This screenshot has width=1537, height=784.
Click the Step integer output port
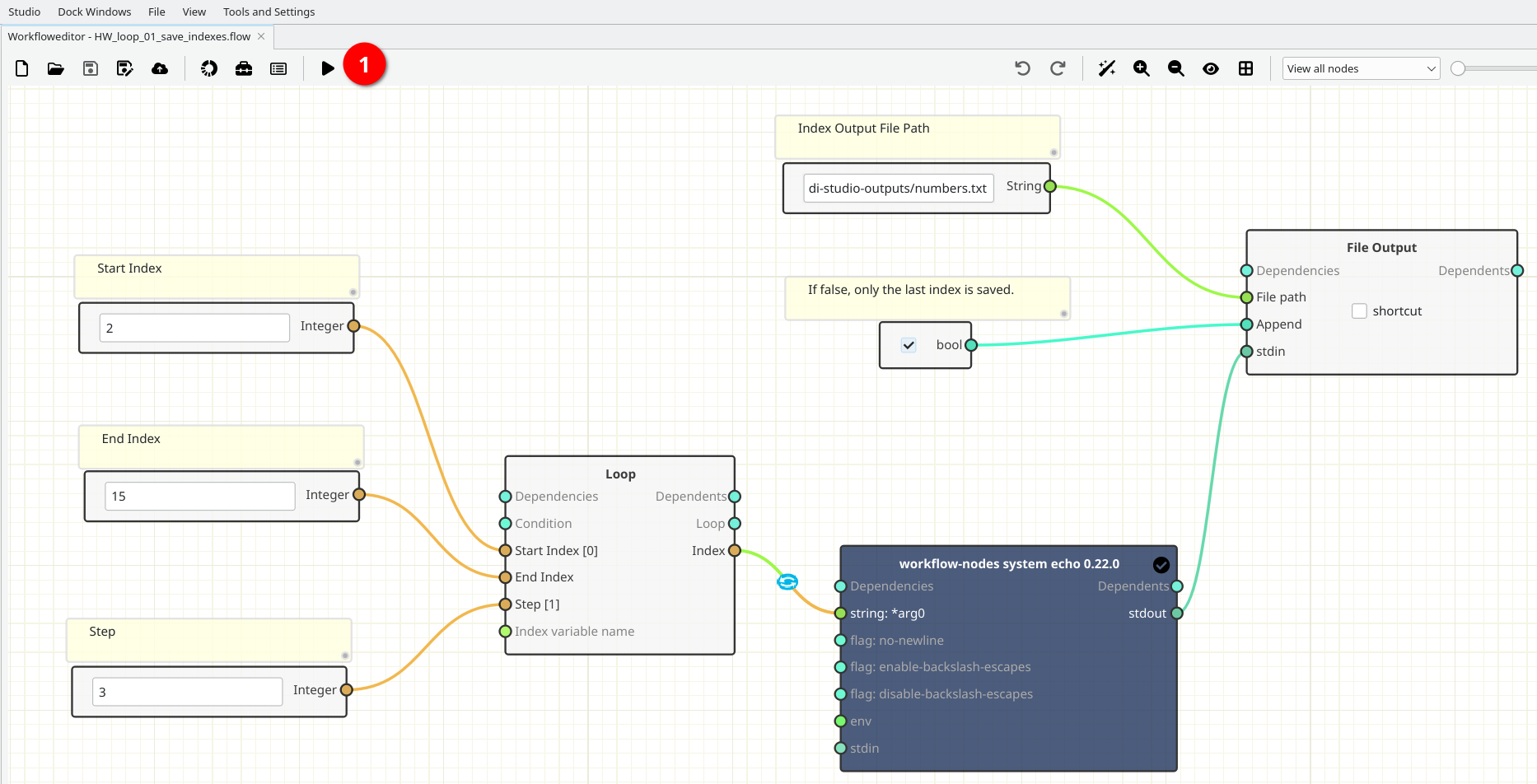[347, 690]
